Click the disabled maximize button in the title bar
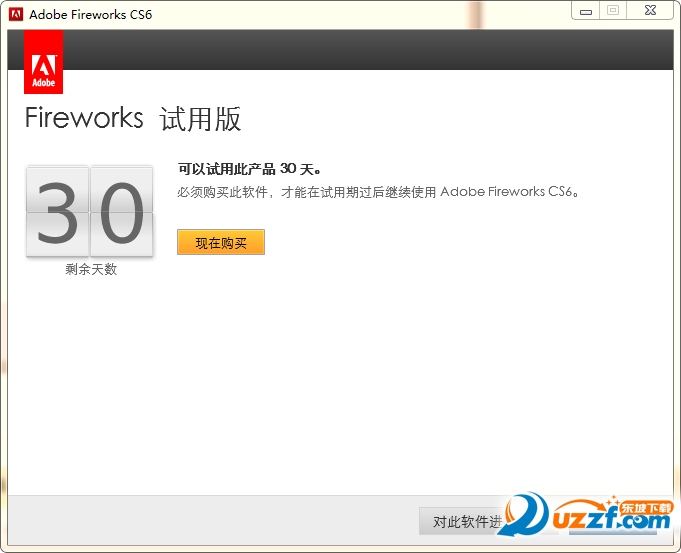The width and height of the screenshot is (681, 553). coord(613,11)
